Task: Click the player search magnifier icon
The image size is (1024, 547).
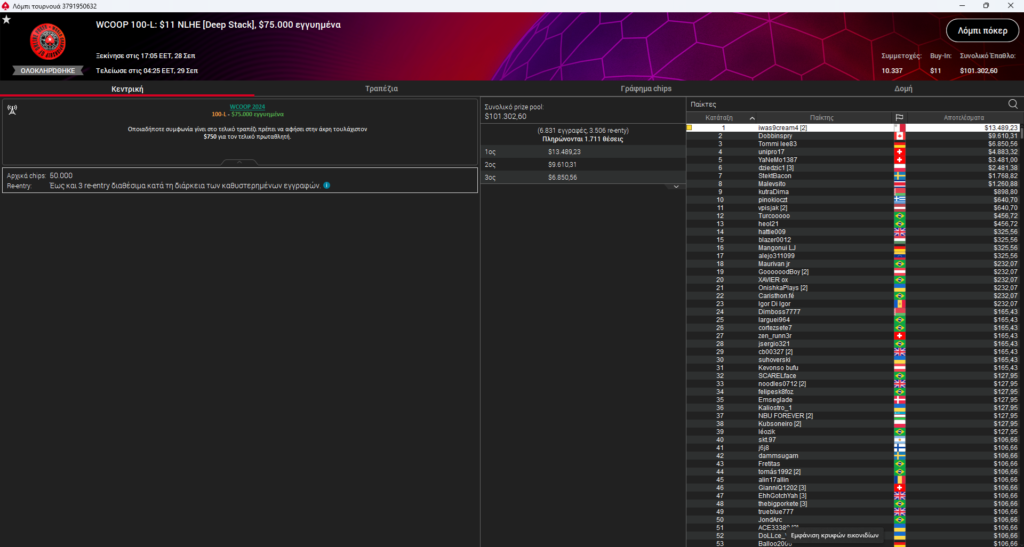Action: click(x=1012, y=104)
